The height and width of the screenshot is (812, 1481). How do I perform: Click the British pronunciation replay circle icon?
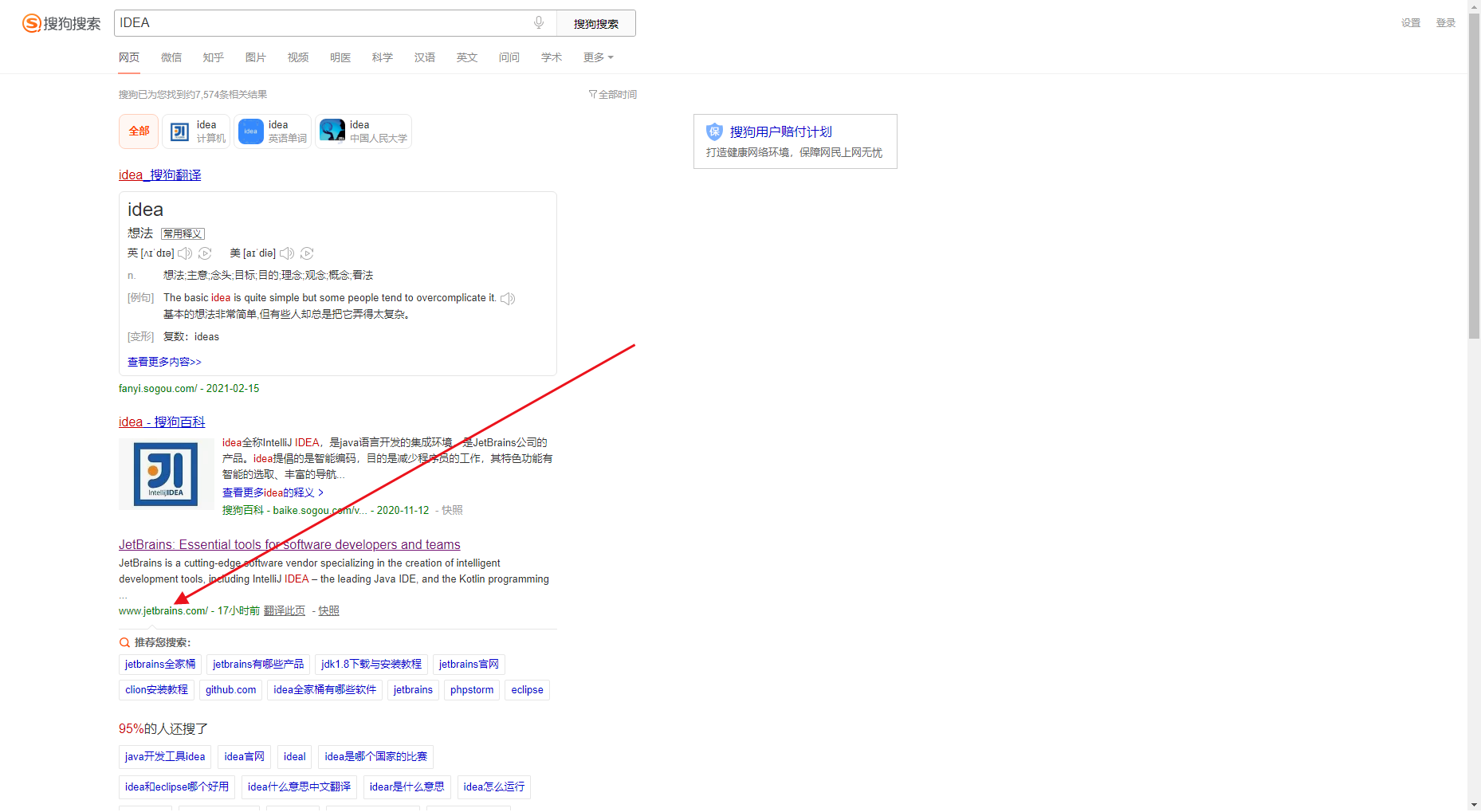click(205, 253)
